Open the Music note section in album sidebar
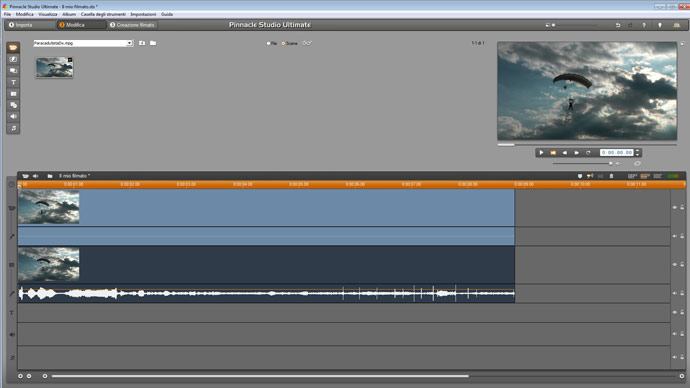Screen dimensions: 690x388 point(13,128)
